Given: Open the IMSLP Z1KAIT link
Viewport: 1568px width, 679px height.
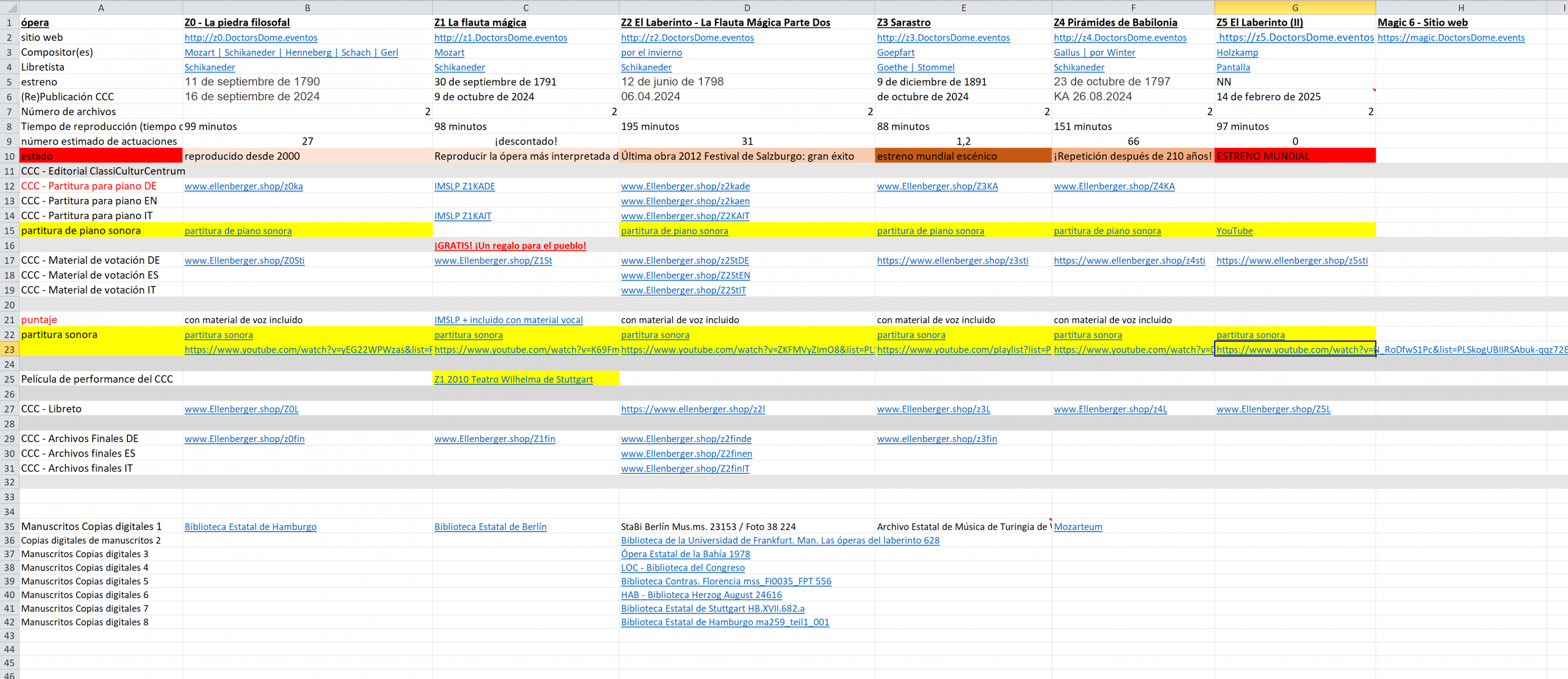Looking at the screenshot, I should tap(462, 216).
